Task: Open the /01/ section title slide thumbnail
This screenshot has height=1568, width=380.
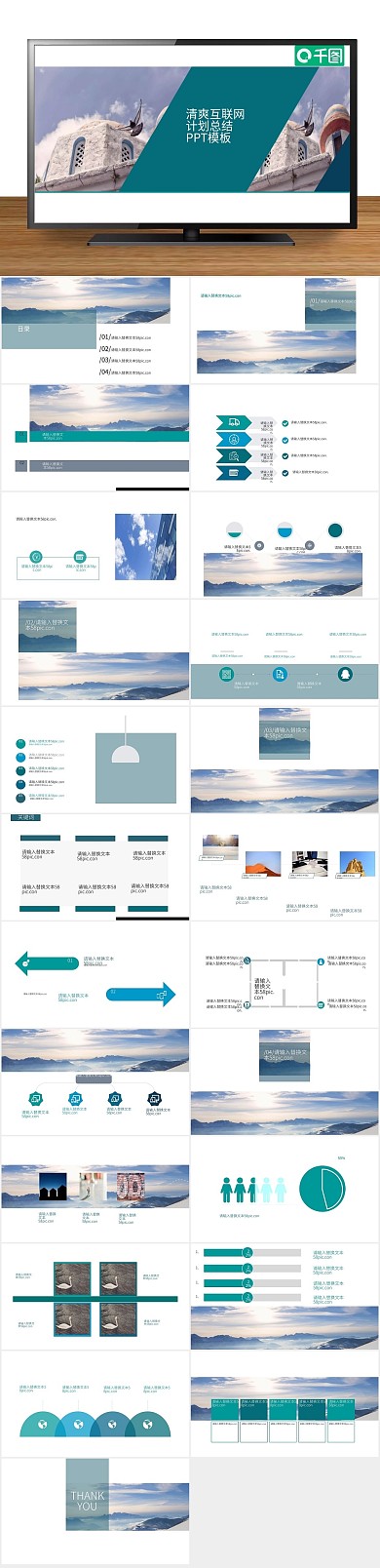Action: tap(285, 330)
